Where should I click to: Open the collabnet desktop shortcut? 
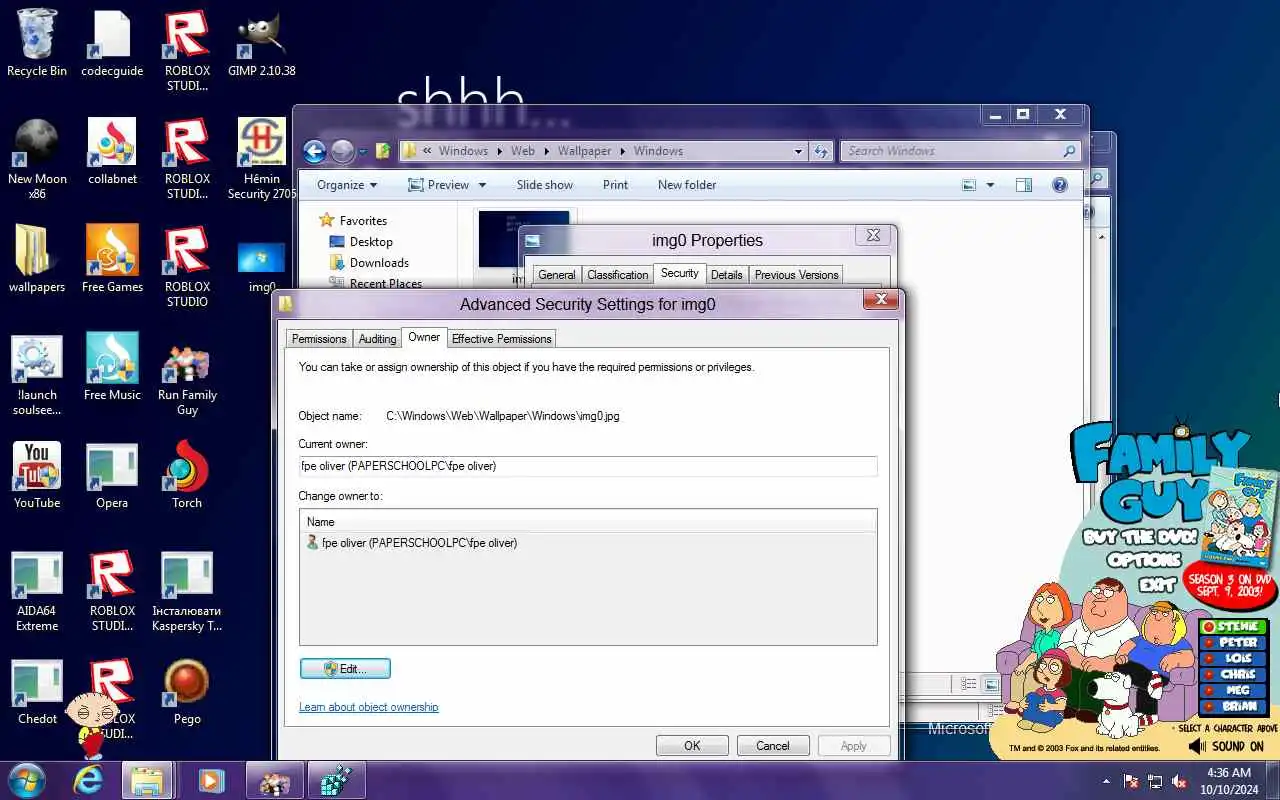pos(112,151)
